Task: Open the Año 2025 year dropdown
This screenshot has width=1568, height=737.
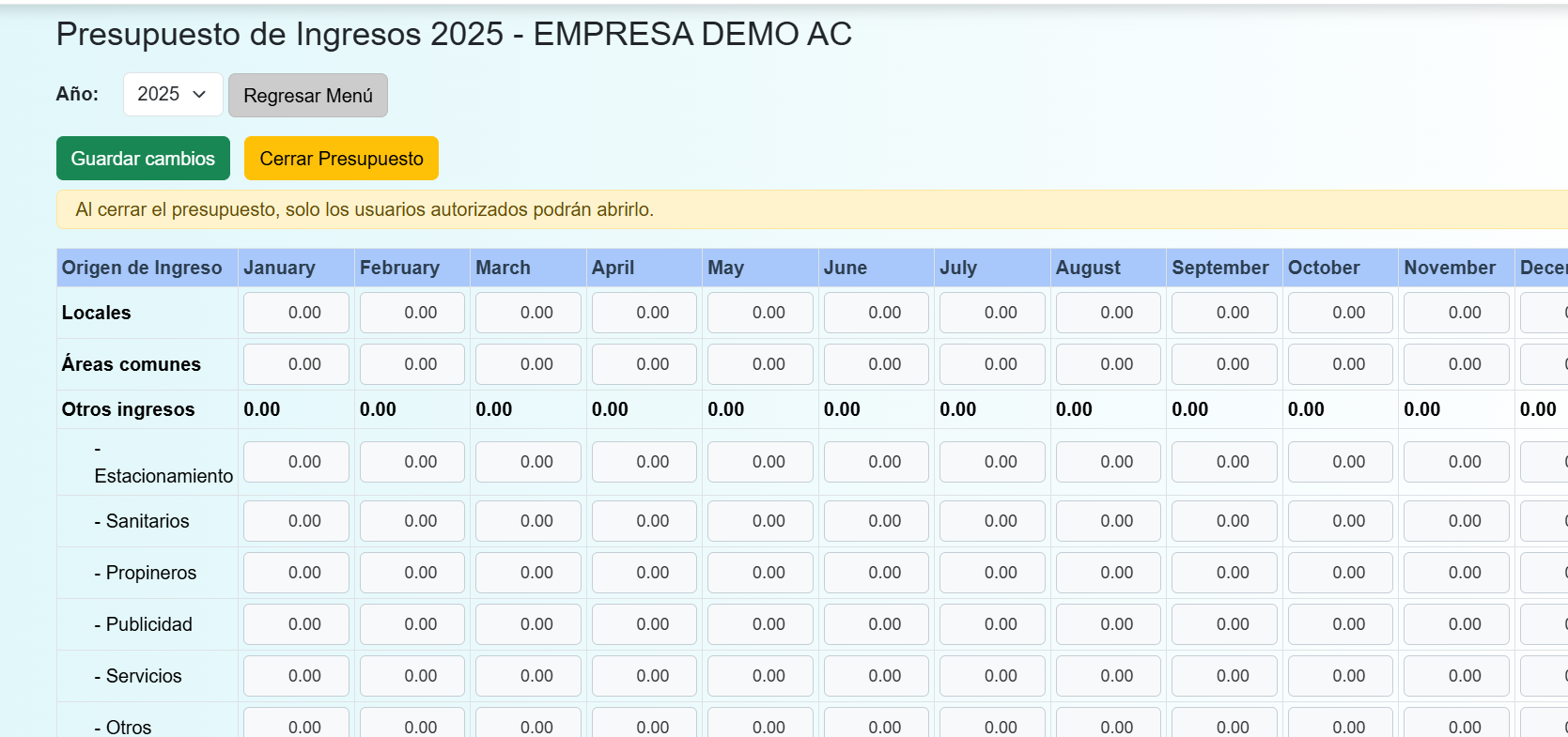Action: (172, 95)
